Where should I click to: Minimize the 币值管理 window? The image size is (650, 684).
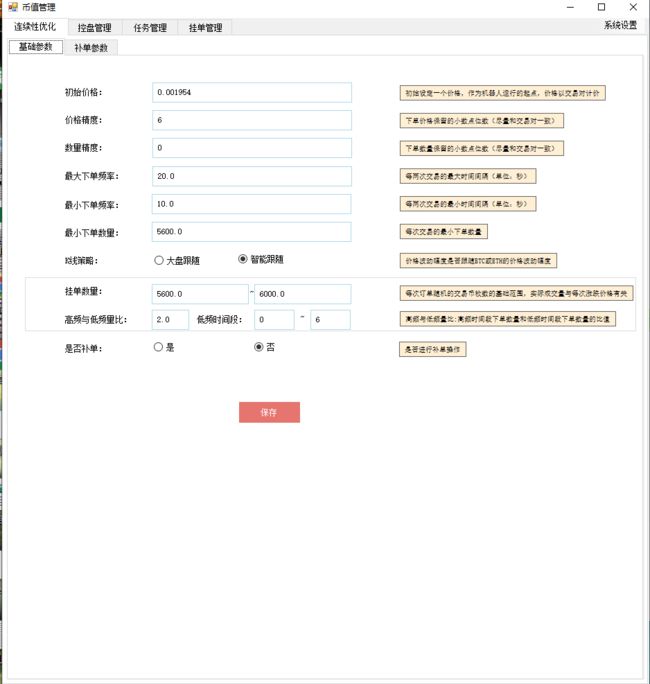tap(570, 7)
